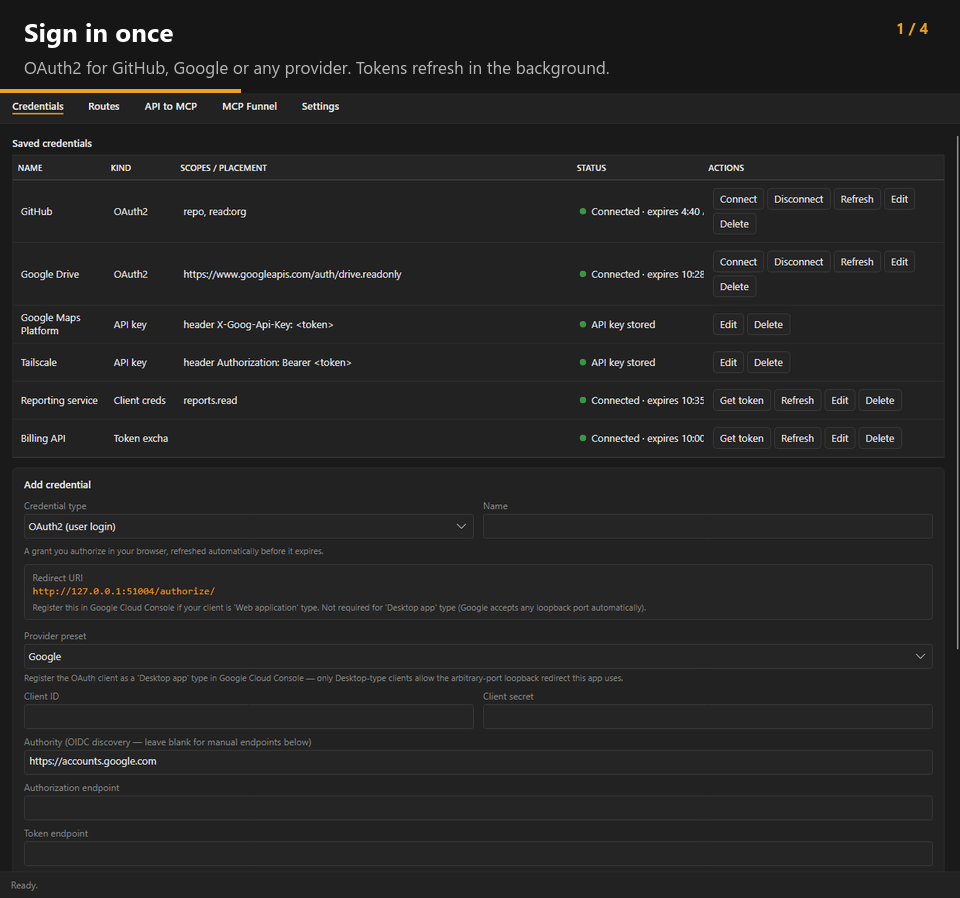This screenshot has width=960, height=898.
Task: Delete the Google Maps Platform credential
Action: click(x=768, y=324)
